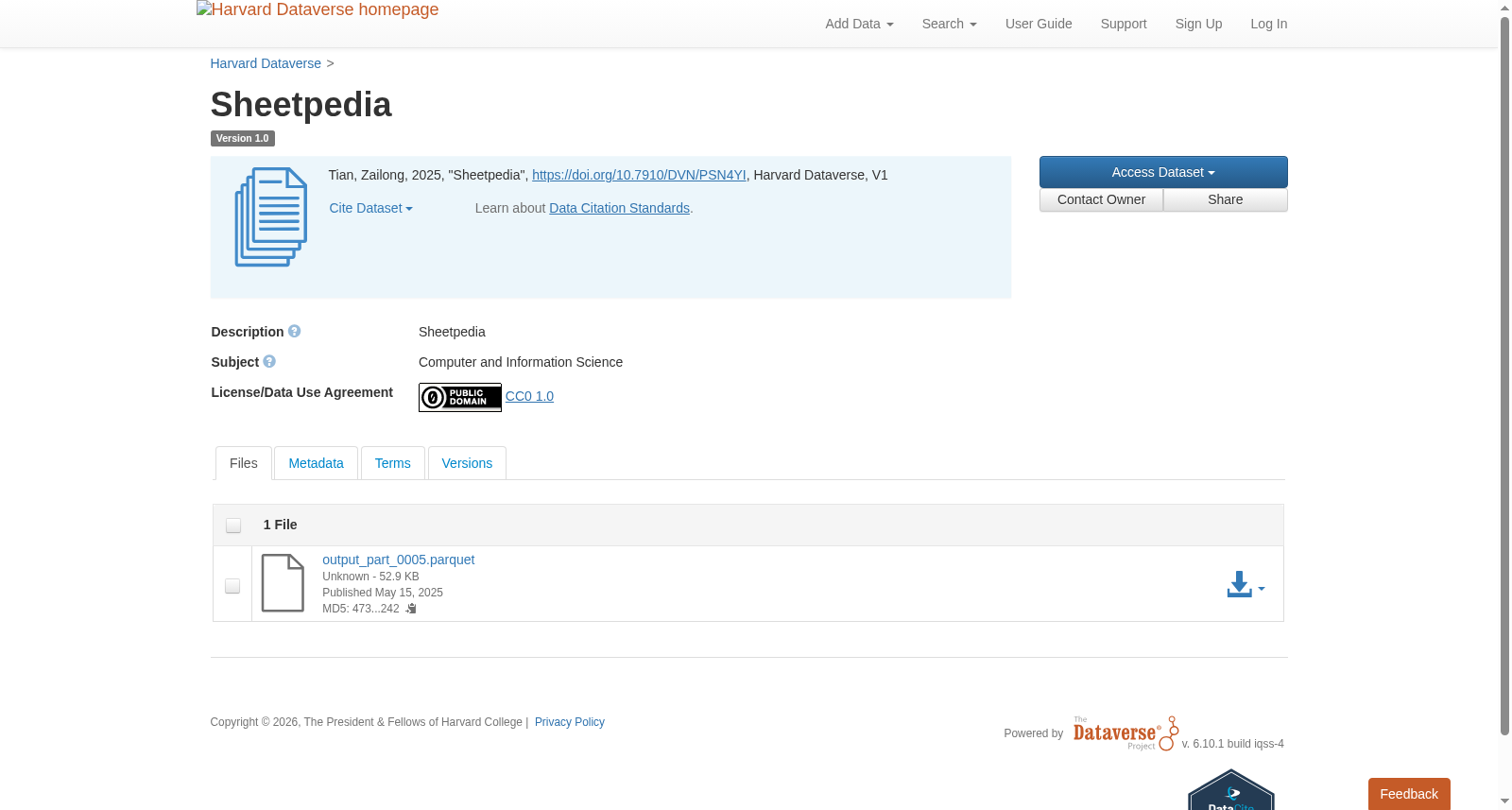Copy the MD5 checksum via clipboard icon

[x=411, y=609]
